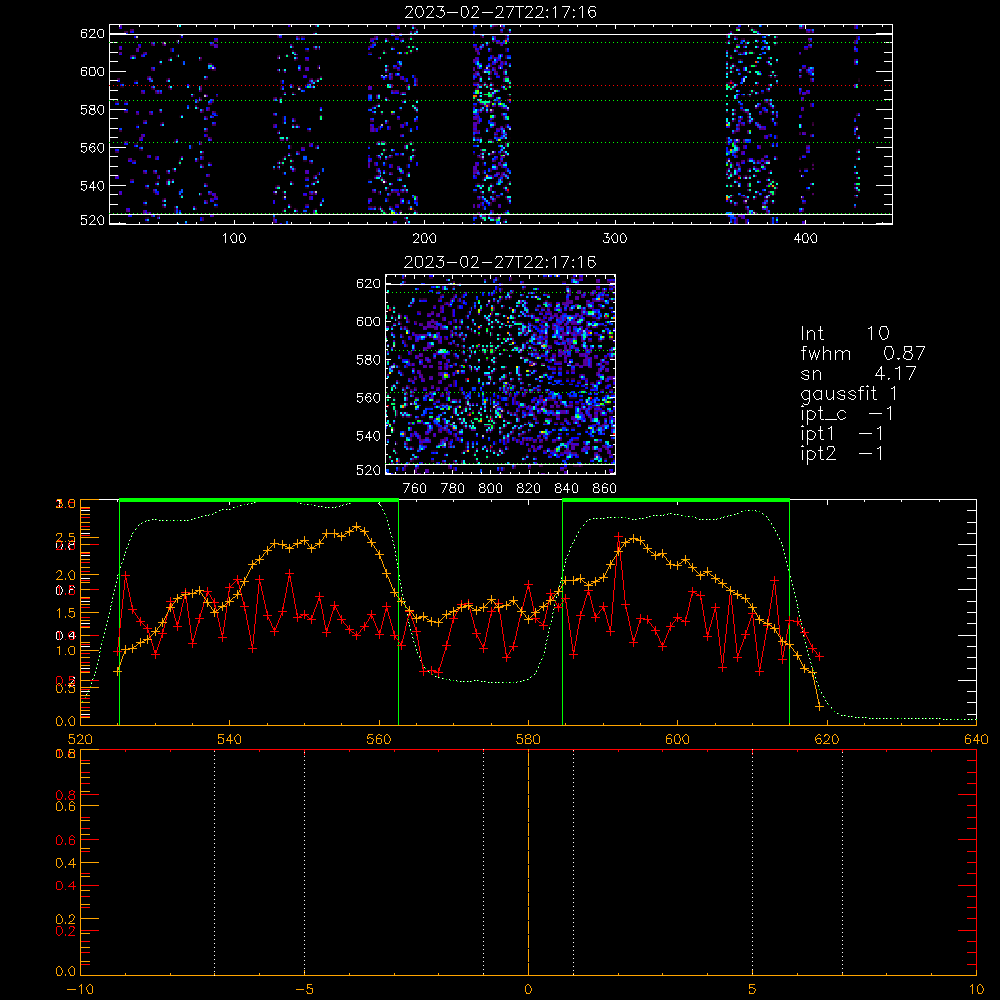Click the middle plot title timestamp
The height and width of the screenshot is (1000, 1000).
[x=500, y=262]
